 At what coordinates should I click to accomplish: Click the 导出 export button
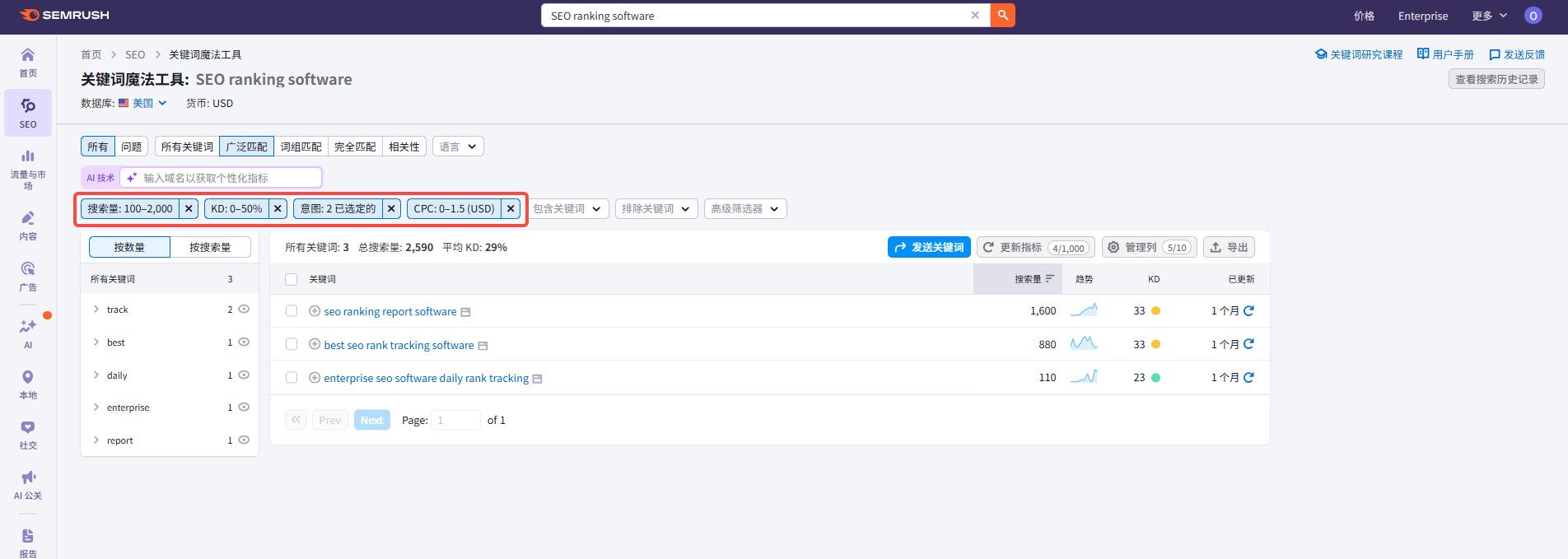[1229, 247]
